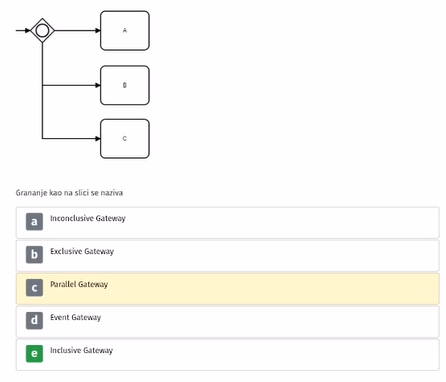Choose the Inclusive Gateway answer

click(x=227, y=354)
